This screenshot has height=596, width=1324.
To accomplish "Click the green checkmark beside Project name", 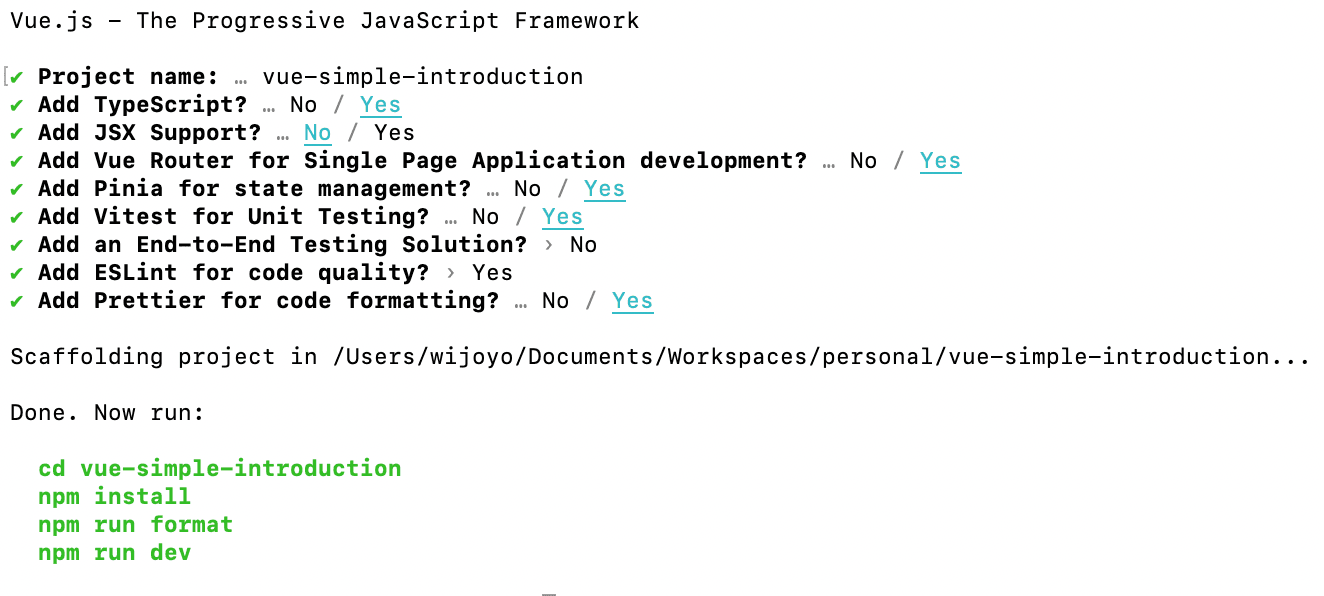I will pyautogui.click(x=17, y=77).
